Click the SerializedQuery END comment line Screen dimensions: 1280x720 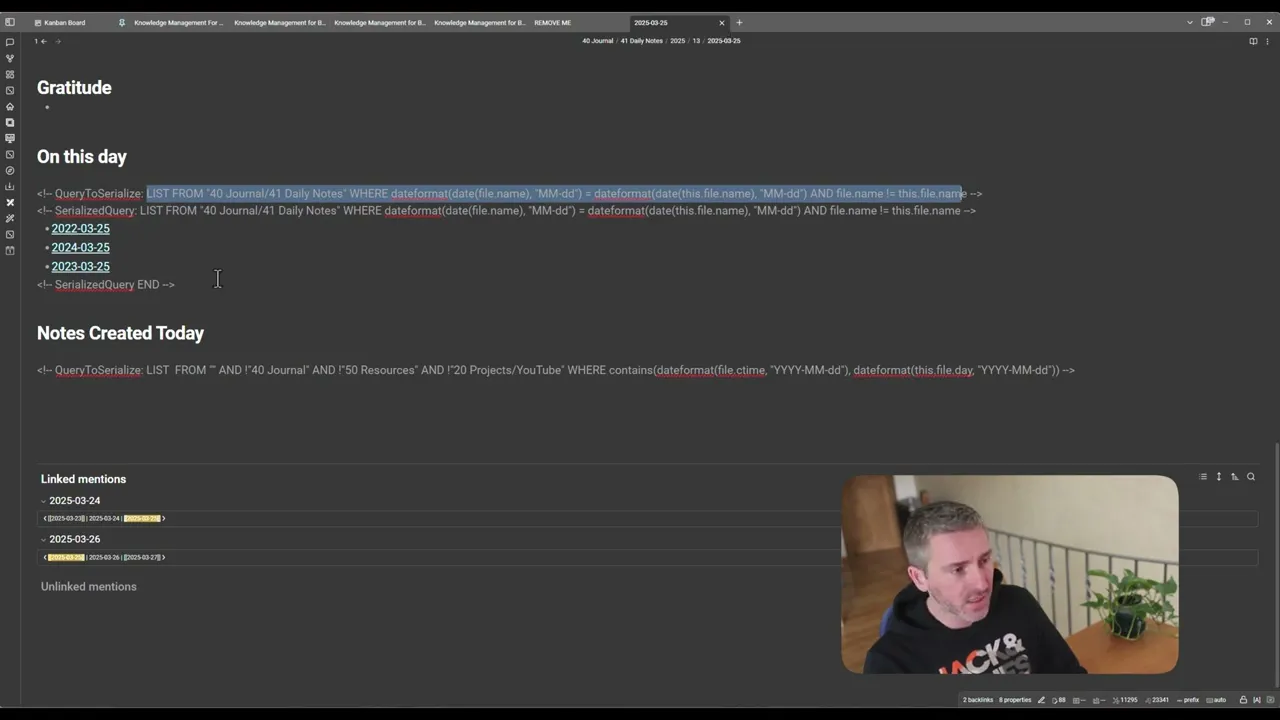[106, 285]
